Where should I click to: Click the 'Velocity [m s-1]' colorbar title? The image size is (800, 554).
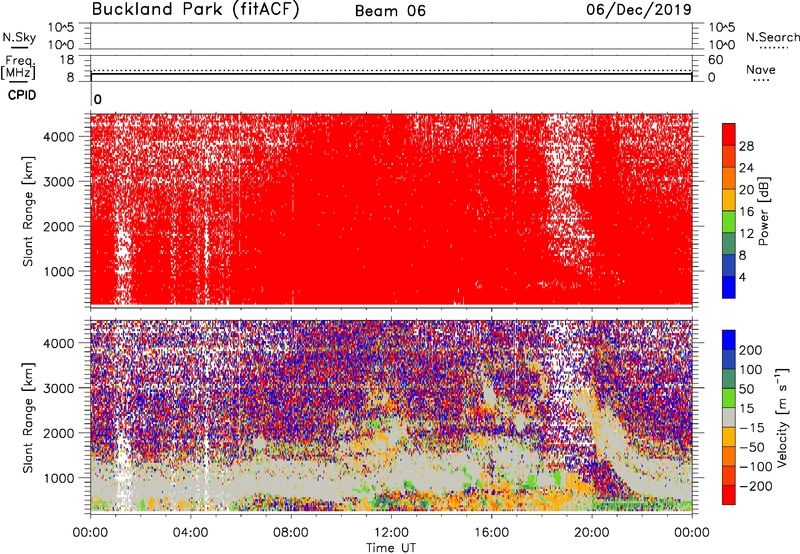coord(783,417)
